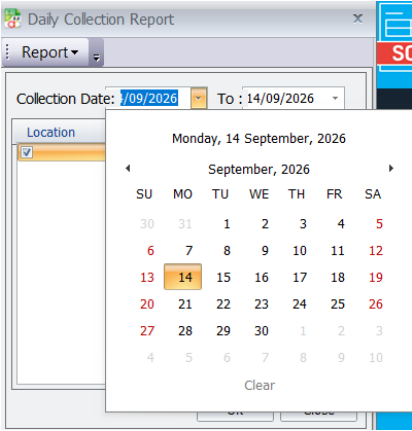Screen dimensions: 412x431
Task: Toggle the Location row checkbox
Action: (27, 152)
